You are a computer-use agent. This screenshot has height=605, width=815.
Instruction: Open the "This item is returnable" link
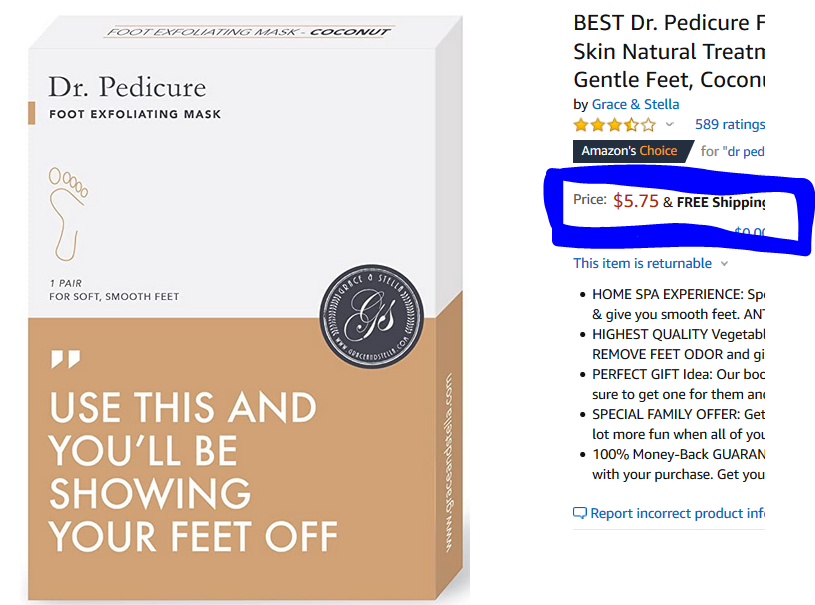pos(642,264)
